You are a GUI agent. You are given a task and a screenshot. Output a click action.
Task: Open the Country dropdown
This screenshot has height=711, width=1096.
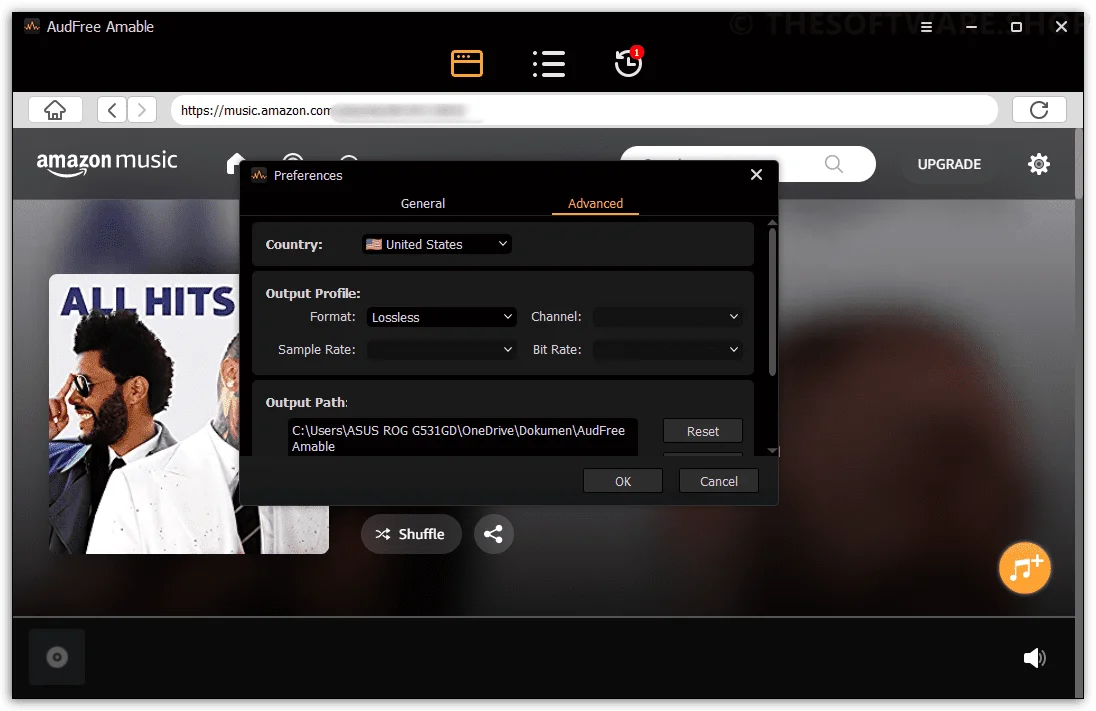tap(437, 244)
